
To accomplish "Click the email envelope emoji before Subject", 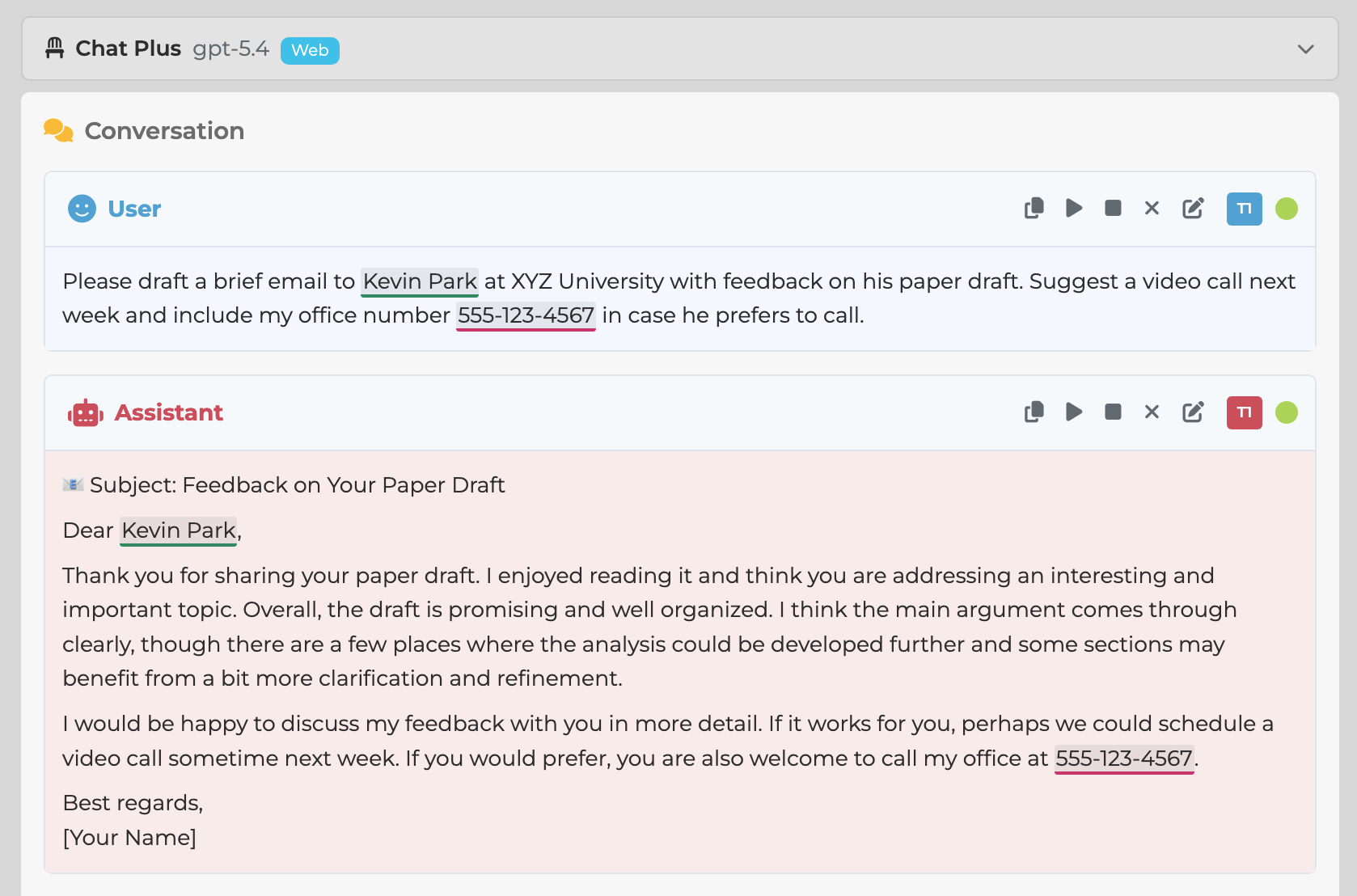I will tap(74, 484).
